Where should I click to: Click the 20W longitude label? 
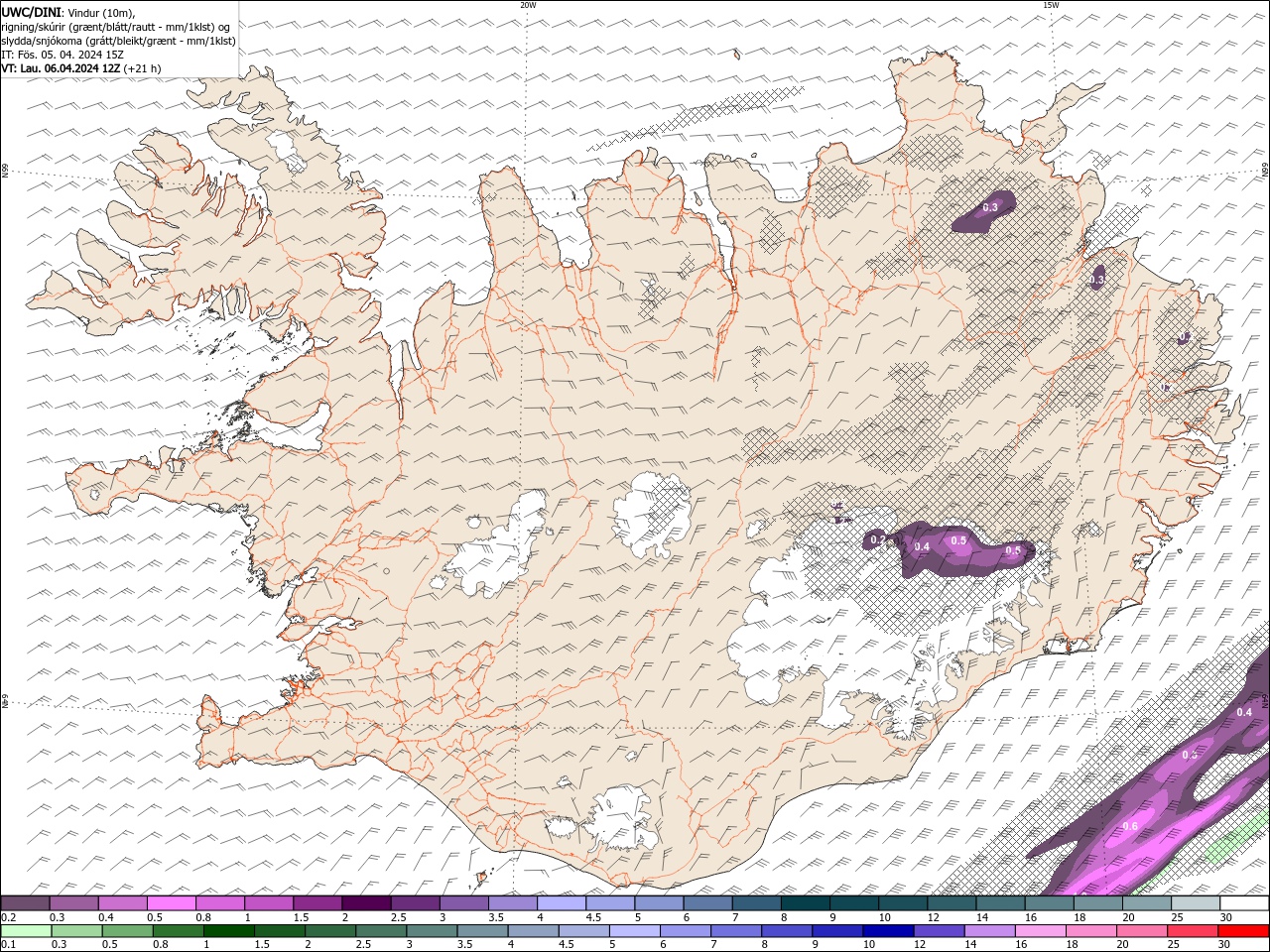click(x=528, y=5)
